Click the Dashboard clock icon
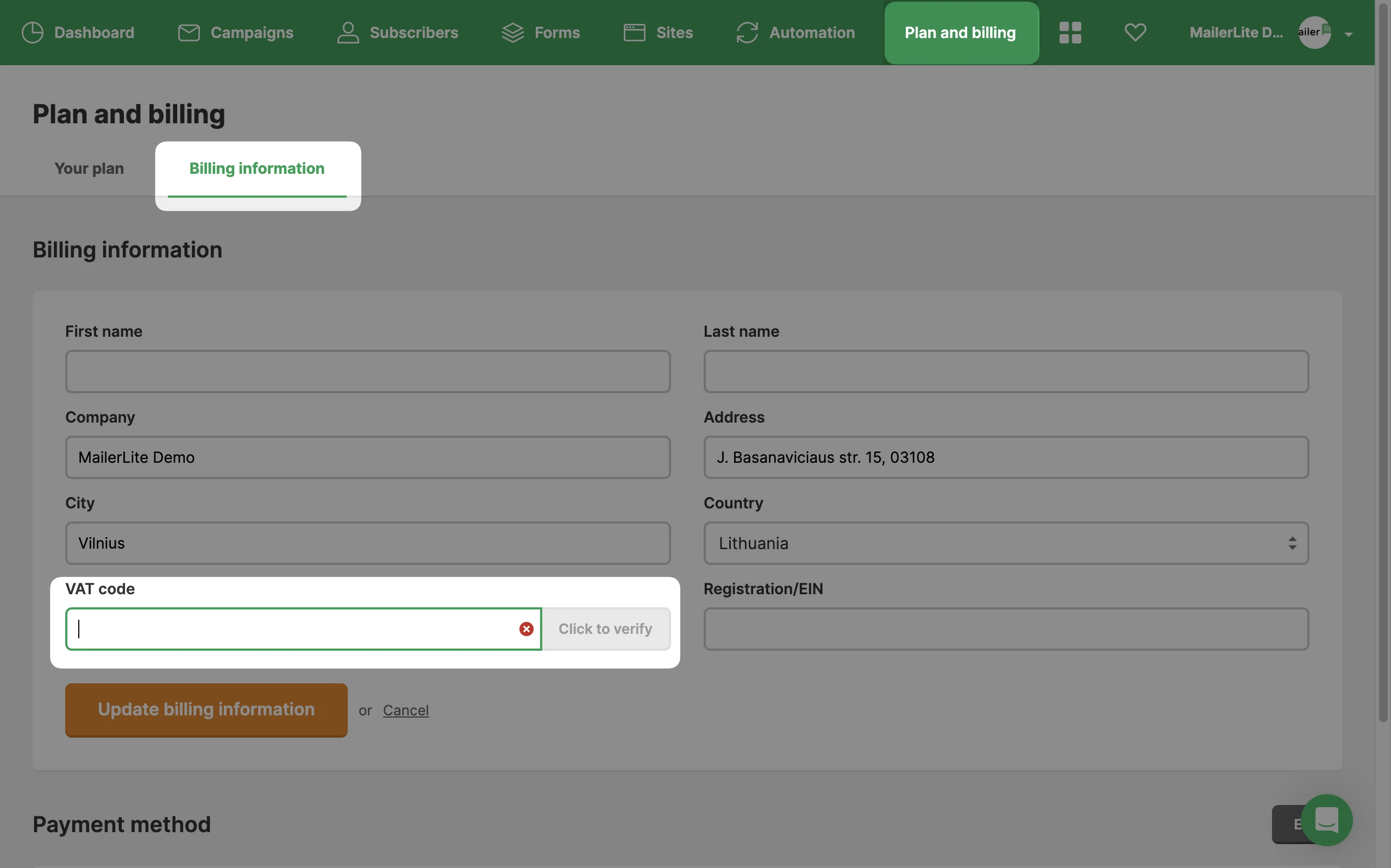 tap(32, 33)
